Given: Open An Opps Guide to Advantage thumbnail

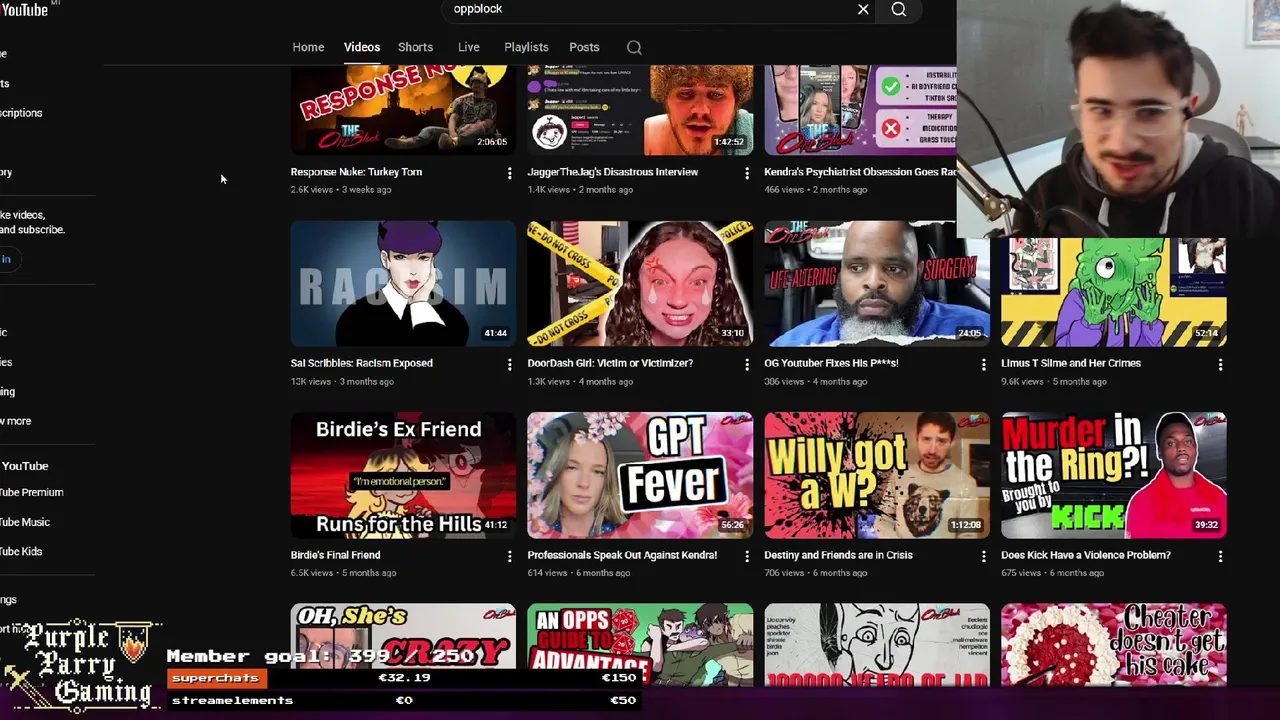Looking at the screenshot, I should tap(640, 644).
